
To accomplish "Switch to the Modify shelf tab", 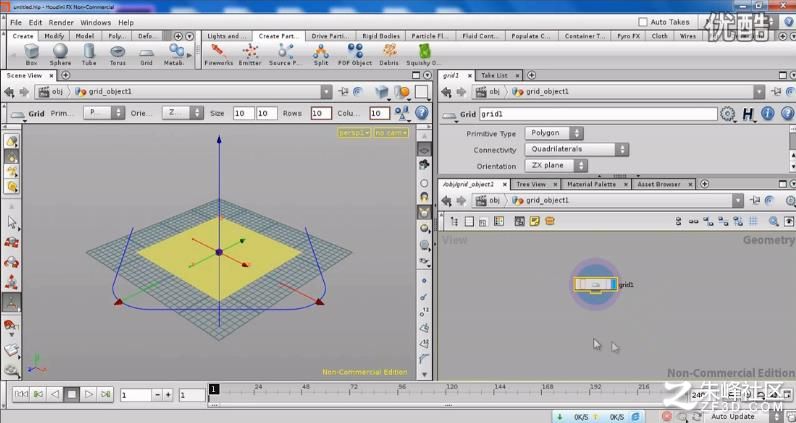I will tap(54, 36).
